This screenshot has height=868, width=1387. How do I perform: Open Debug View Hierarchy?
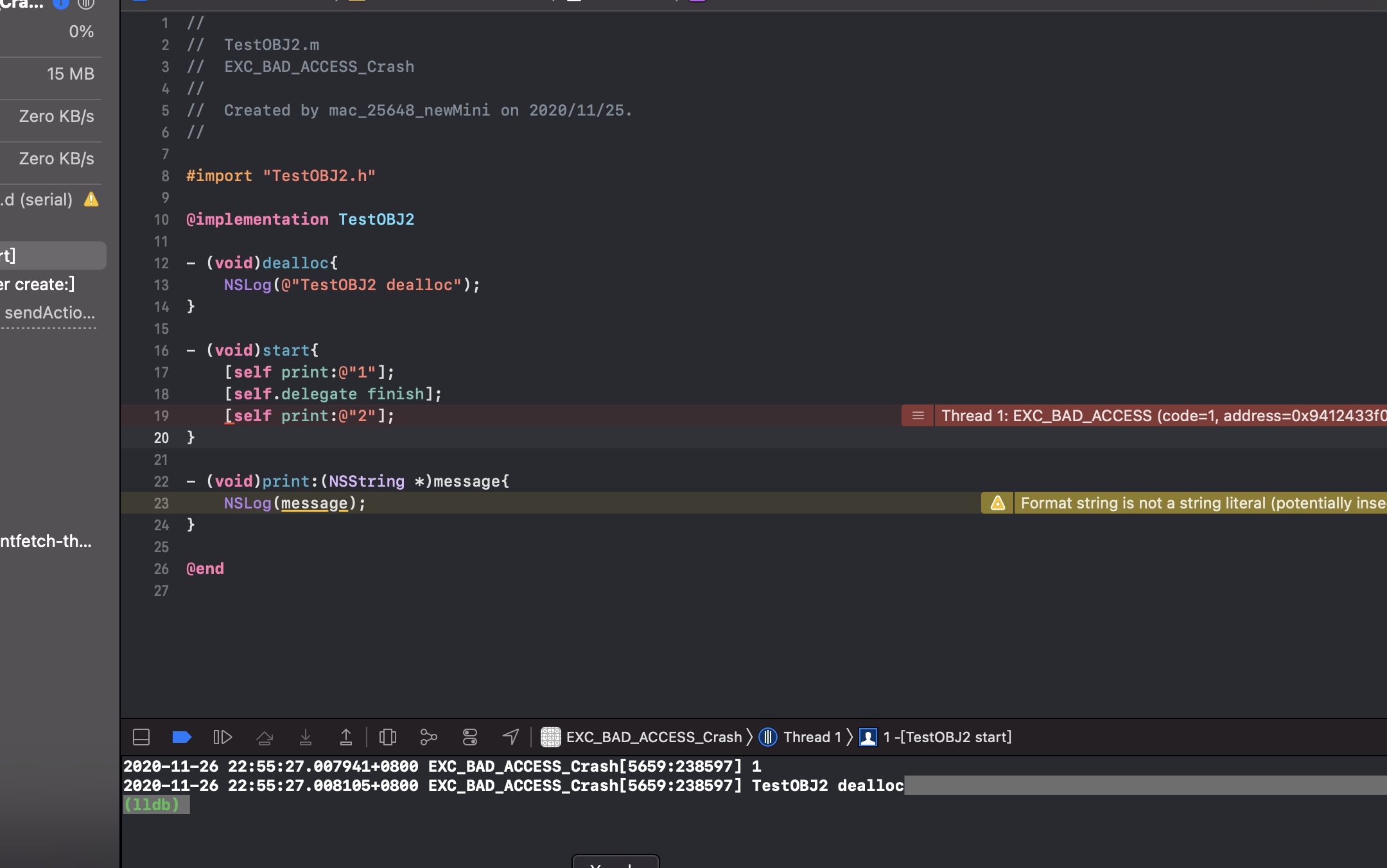tap(388, 737)
